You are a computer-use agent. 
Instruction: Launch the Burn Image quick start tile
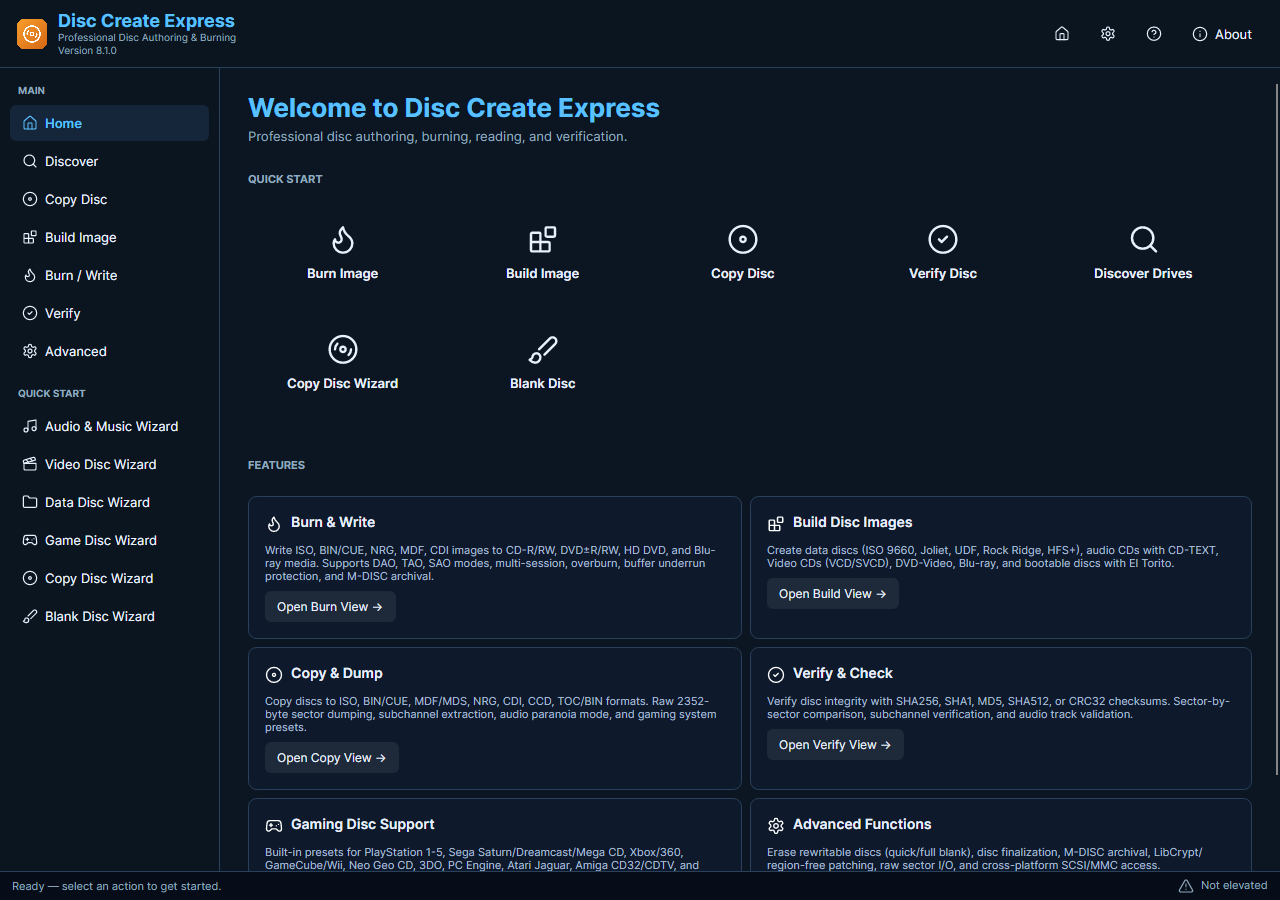tap(343, 253)
